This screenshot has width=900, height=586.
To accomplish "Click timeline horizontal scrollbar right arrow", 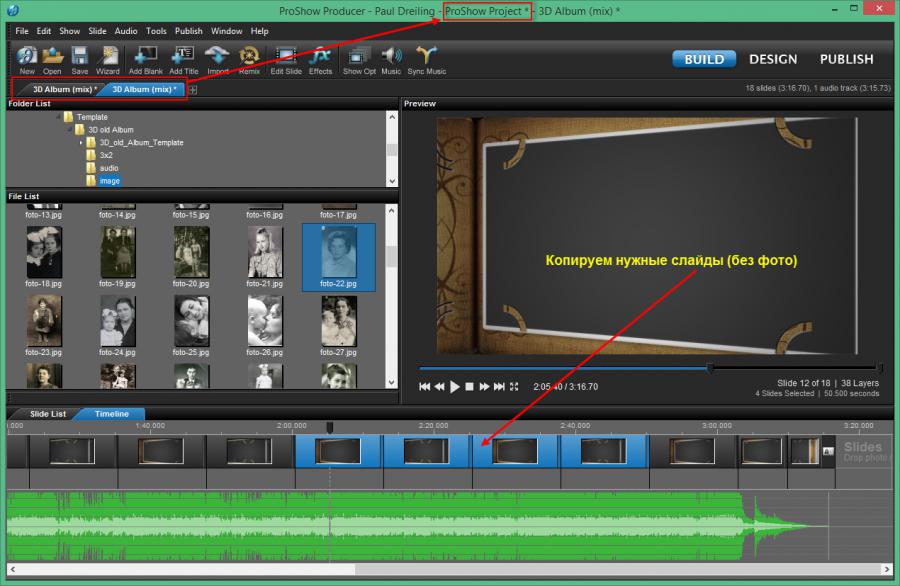I will 887,569.
